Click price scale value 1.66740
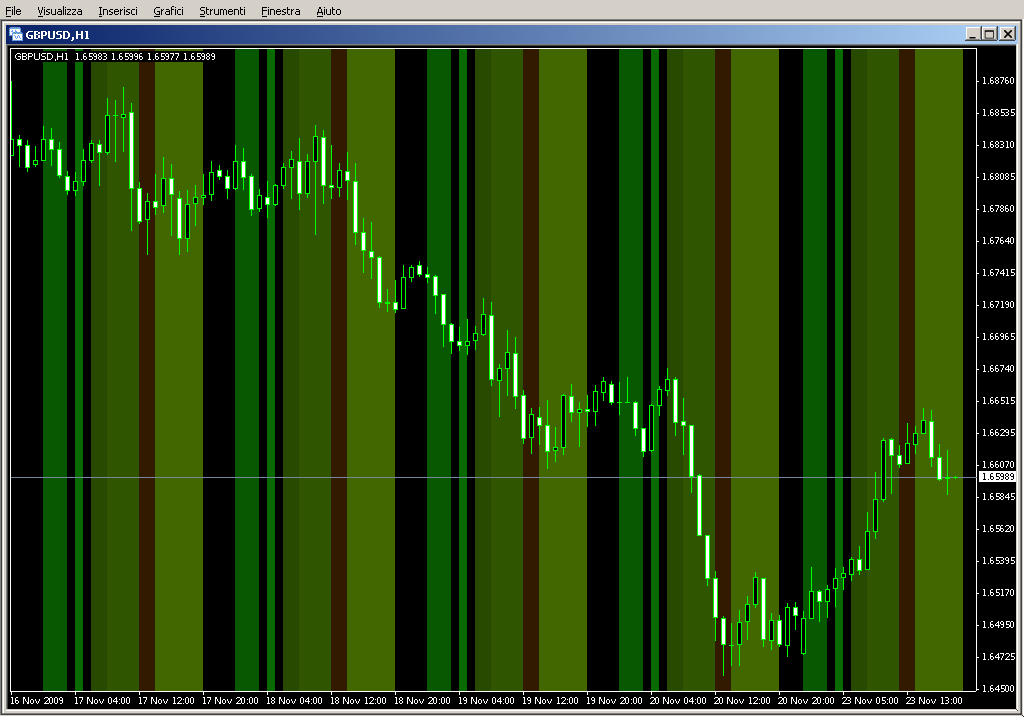Image resolution: width=1024 pixels, height=717 pixels. tap(999, 369)
